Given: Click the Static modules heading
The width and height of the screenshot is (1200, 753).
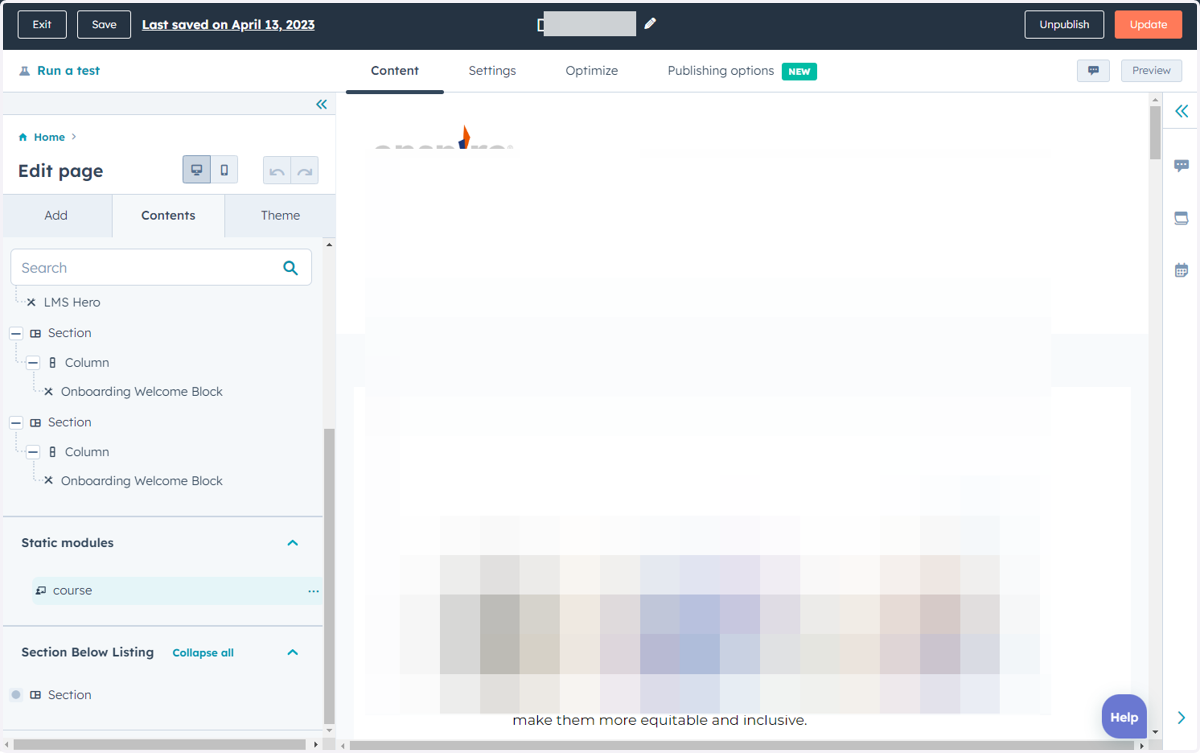Looking at the screenshot, I should [67, 543].
